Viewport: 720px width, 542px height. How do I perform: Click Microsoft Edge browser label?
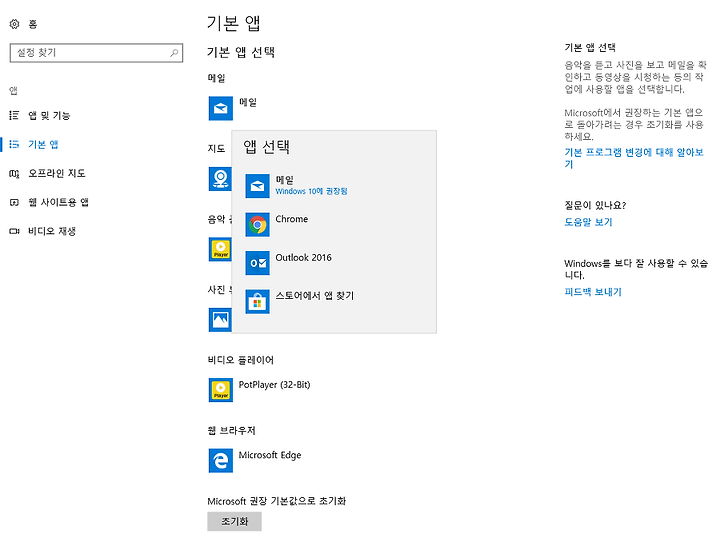click(270, 455)
